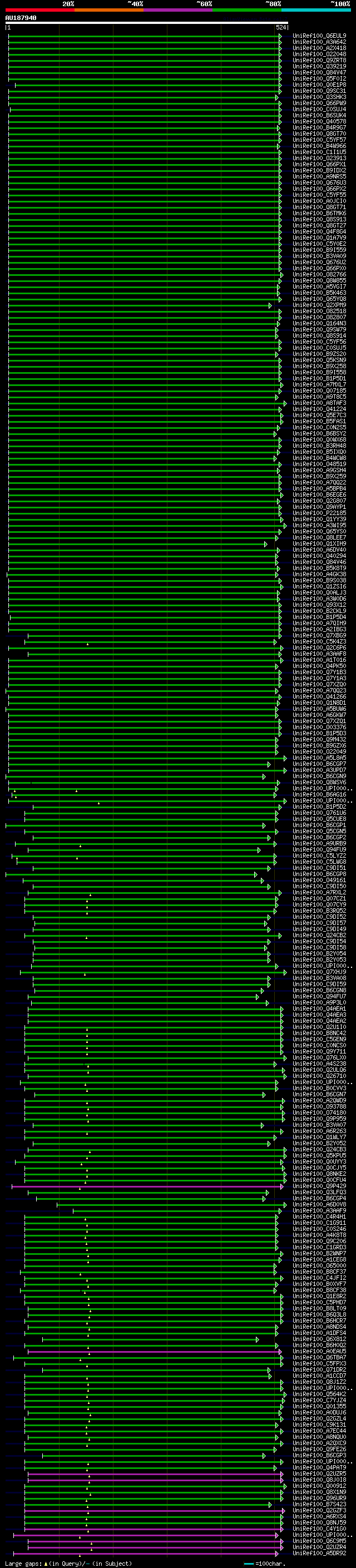Open hit UniRef100_A2X418
Viewport: 356px width, 1568px height.
click(x=319, y=48)
